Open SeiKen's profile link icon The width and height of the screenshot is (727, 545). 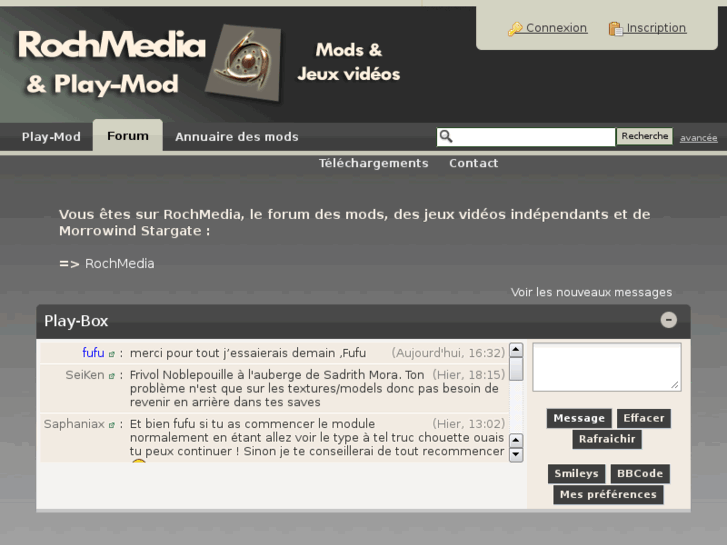tap(111, 376)
